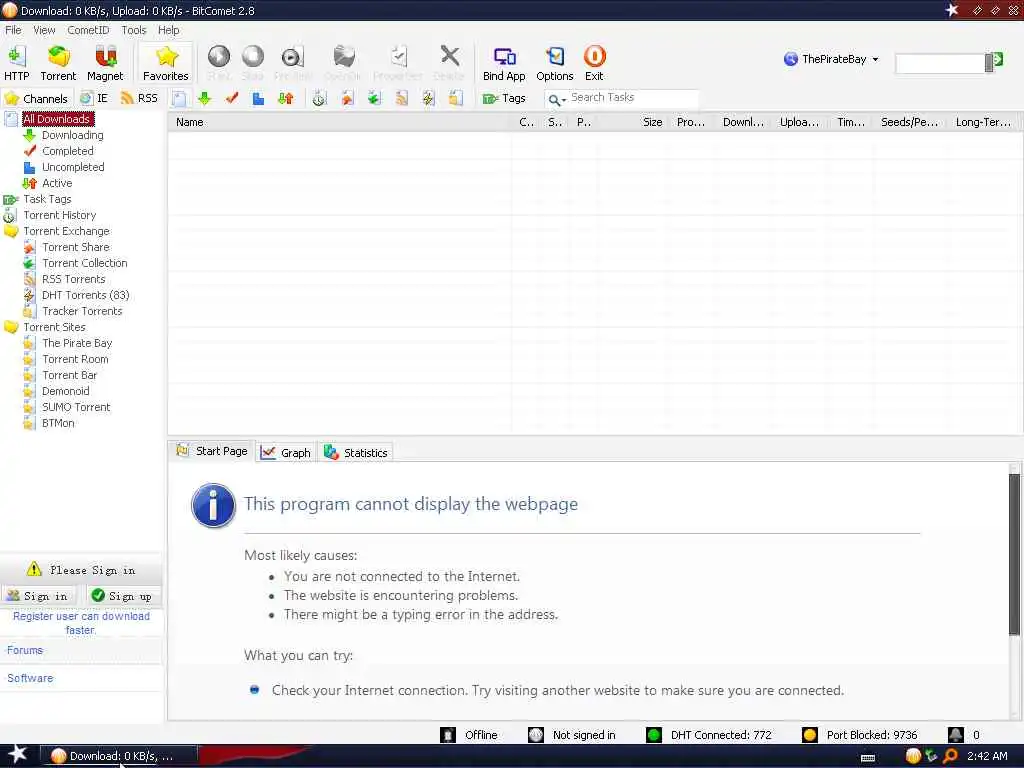This screenshot has width=1024, height=768.
Task: Switch to the Graph tab
Action: pos(286,453)
